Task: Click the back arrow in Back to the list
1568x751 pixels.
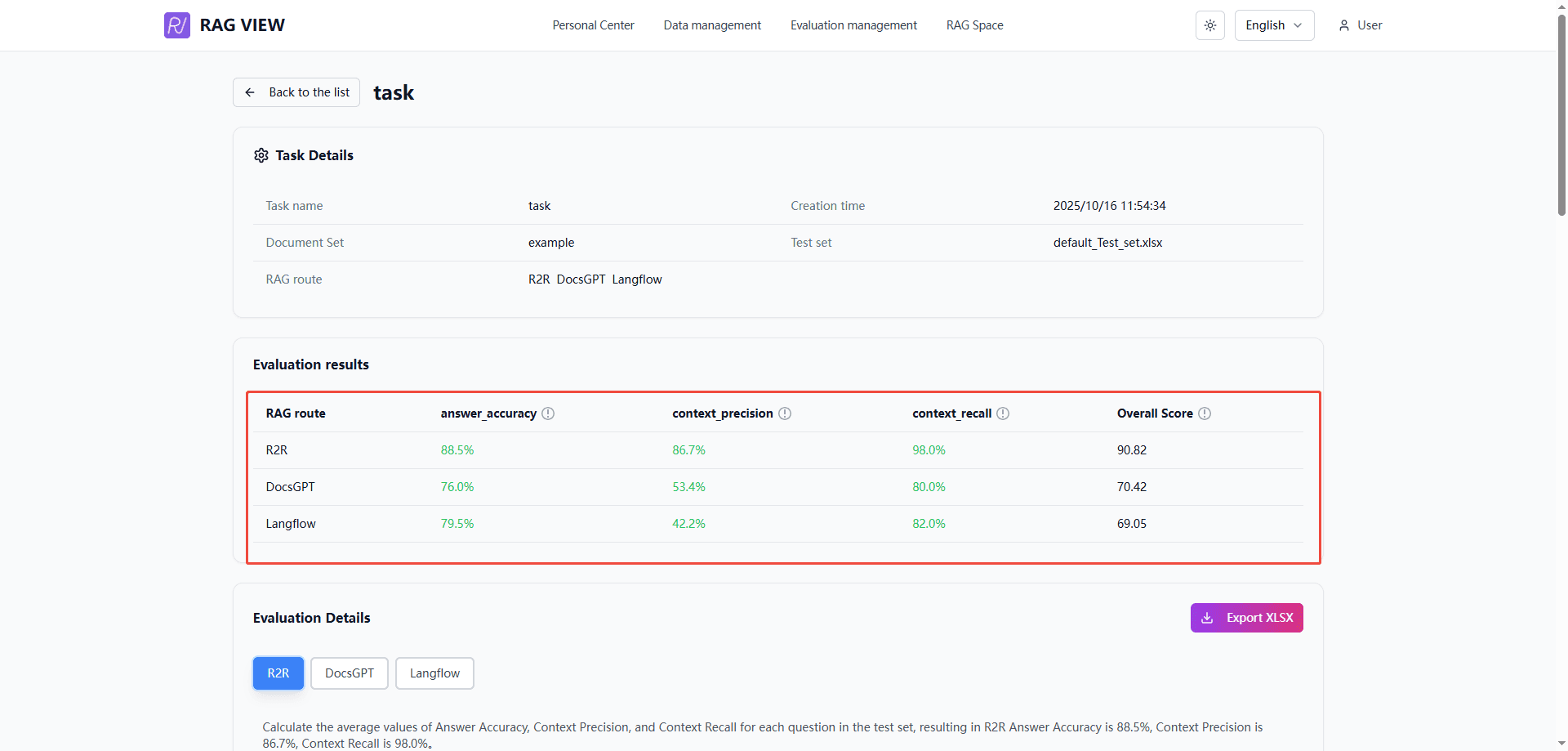Action: click(250, 92)
